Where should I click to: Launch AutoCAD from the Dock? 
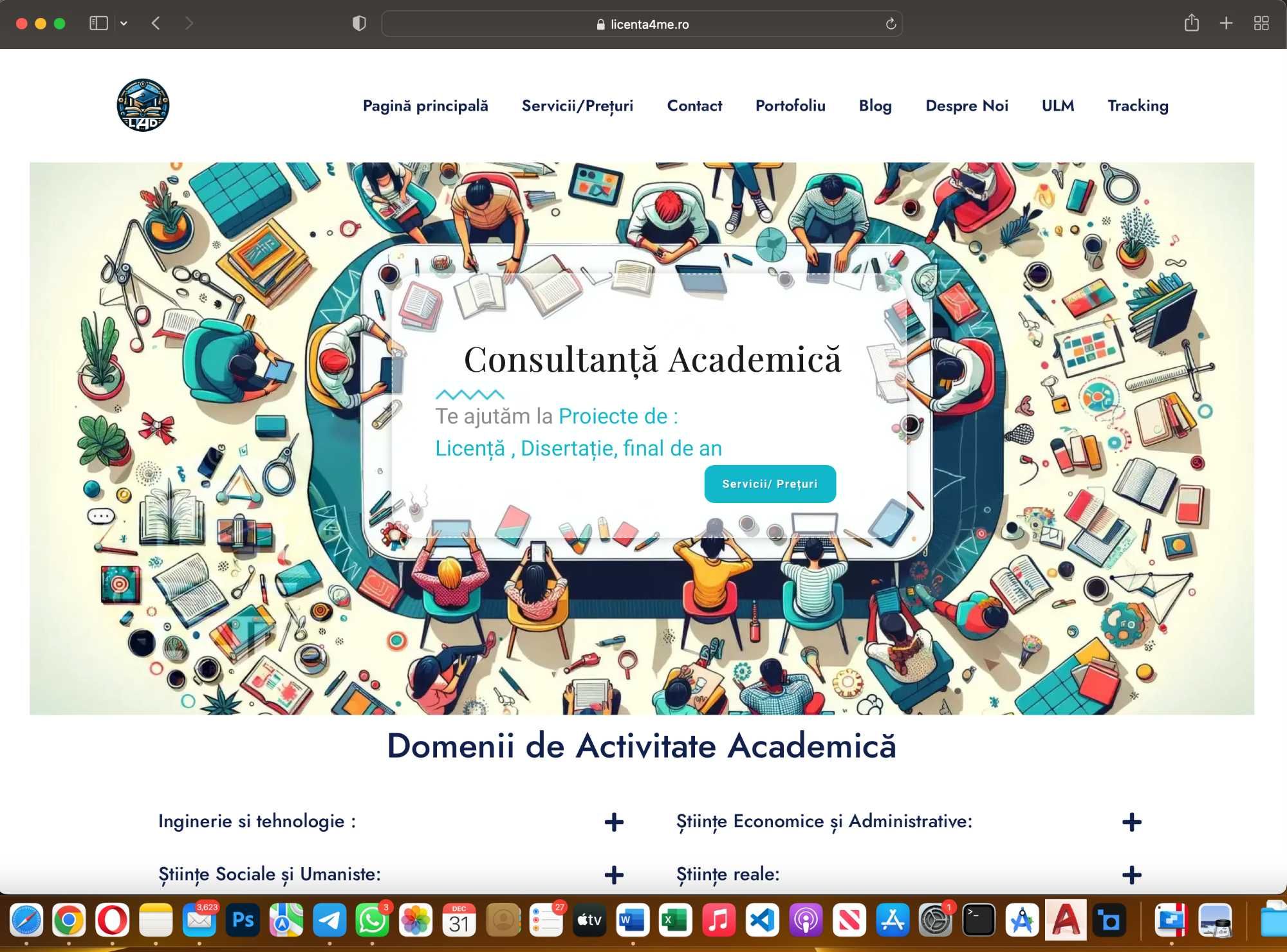click(1066, 920)
